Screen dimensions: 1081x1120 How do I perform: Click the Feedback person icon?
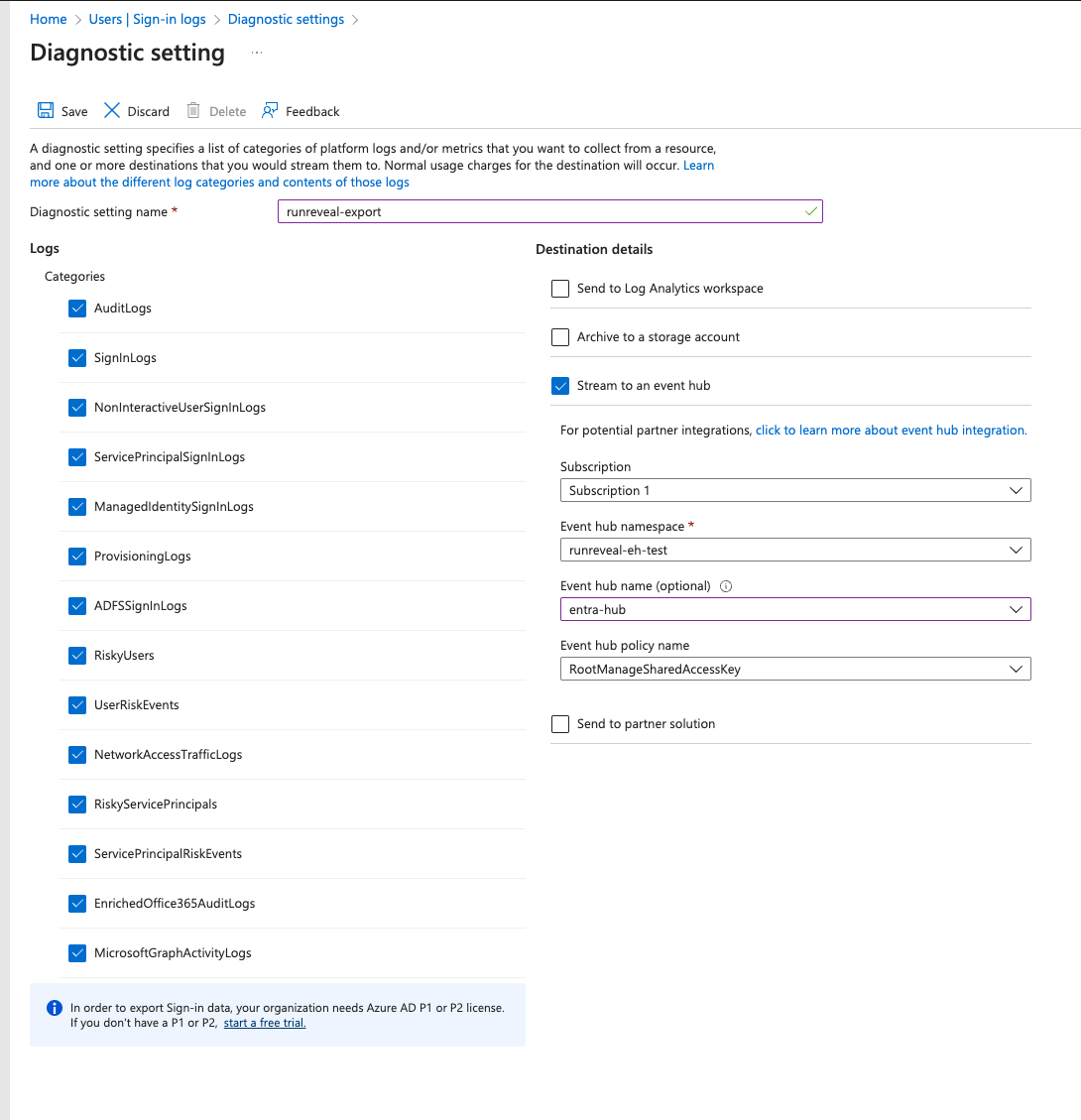coord(270,111)
